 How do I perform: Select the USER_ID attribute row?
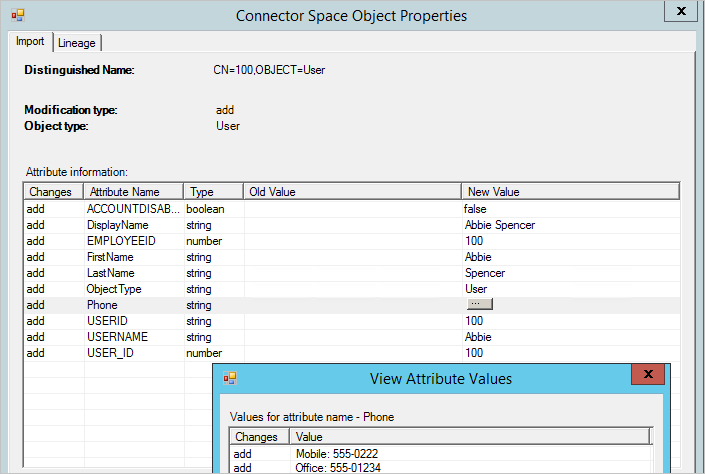coord(352,353)
